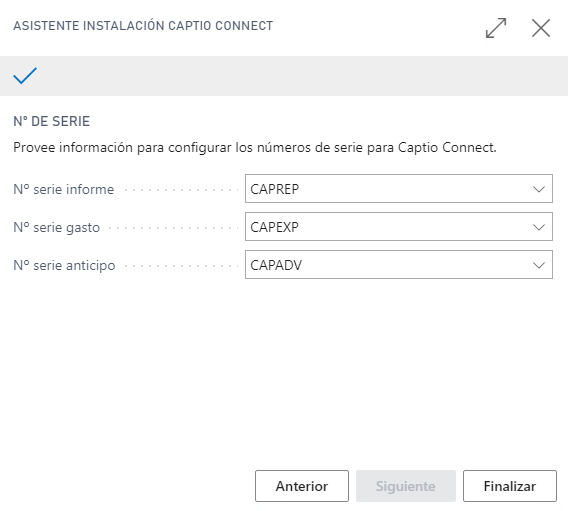Select the Nº serie anticipo label

point(64,265)
